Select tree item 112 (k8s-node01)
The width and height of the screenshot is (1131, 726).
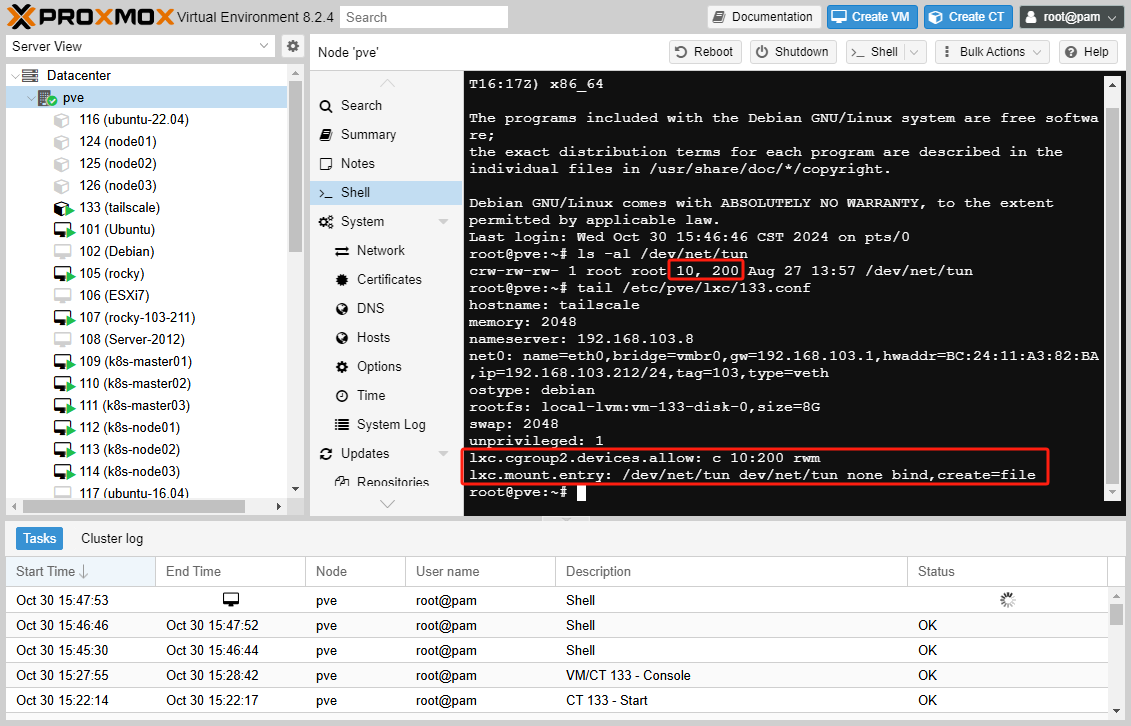click(x=146, y=428)
